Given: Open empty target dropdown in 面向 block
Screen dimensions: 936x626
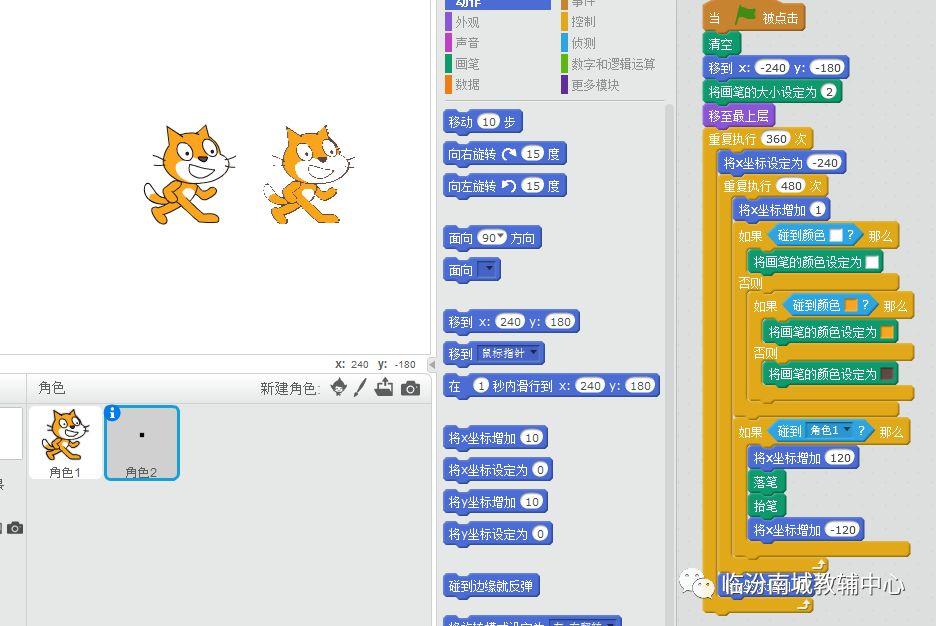Looking at the screenshot, I should [488, 269].
